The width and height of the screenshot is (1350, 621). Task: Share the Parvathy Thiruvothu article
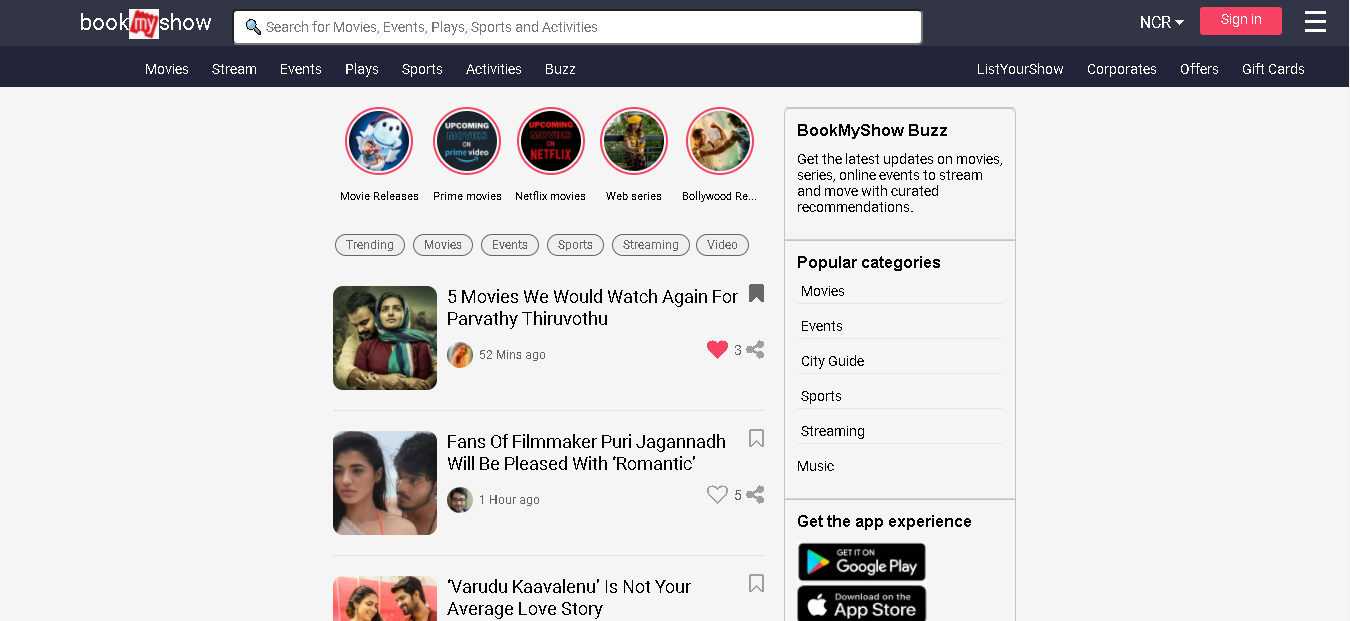(x=755, y=350)
